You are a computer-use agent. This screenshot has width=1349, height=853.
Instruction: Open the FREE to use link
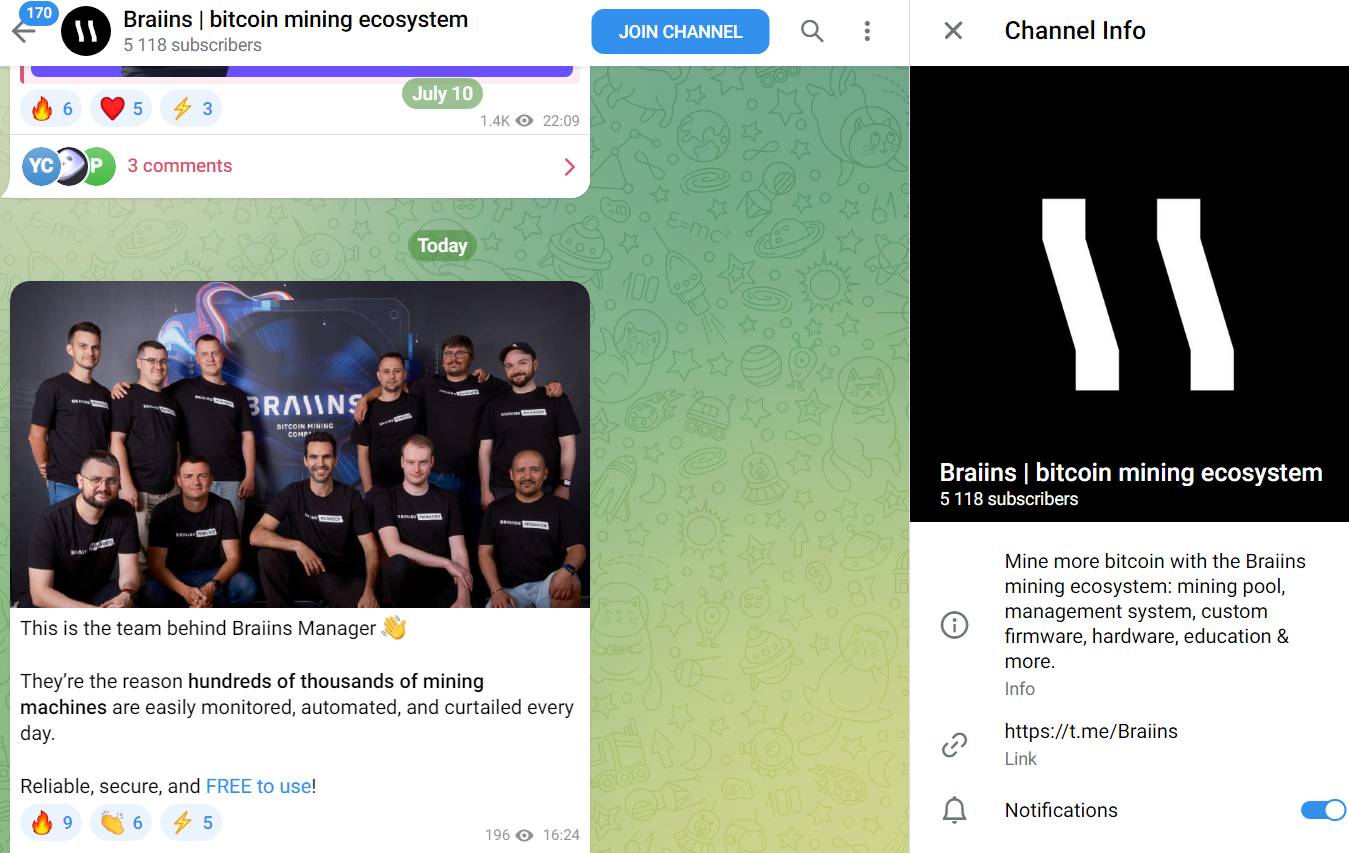click(x=259, y=786)
